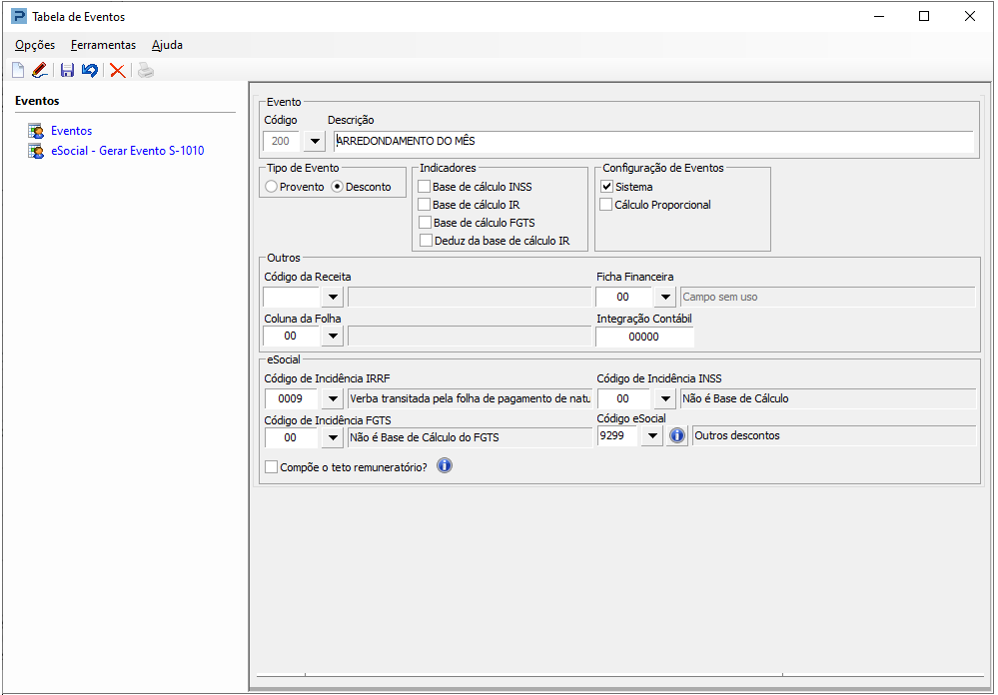The image size is (998, 695).
Task: Click the New document toolbar icon
Action: click(18, 70)
